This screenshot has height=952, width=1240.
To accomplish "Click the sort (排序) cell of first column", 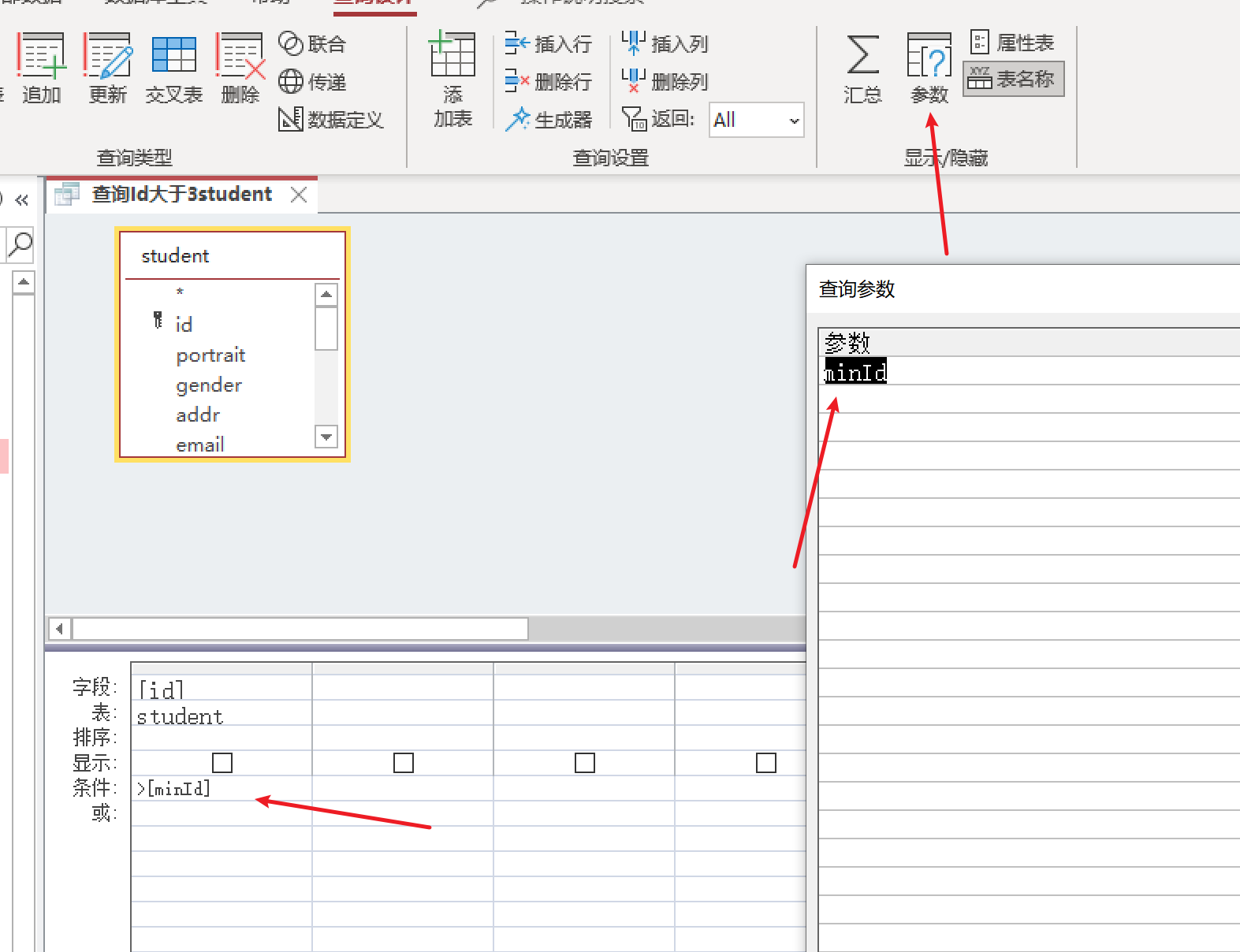I will (x=221, y=738).
